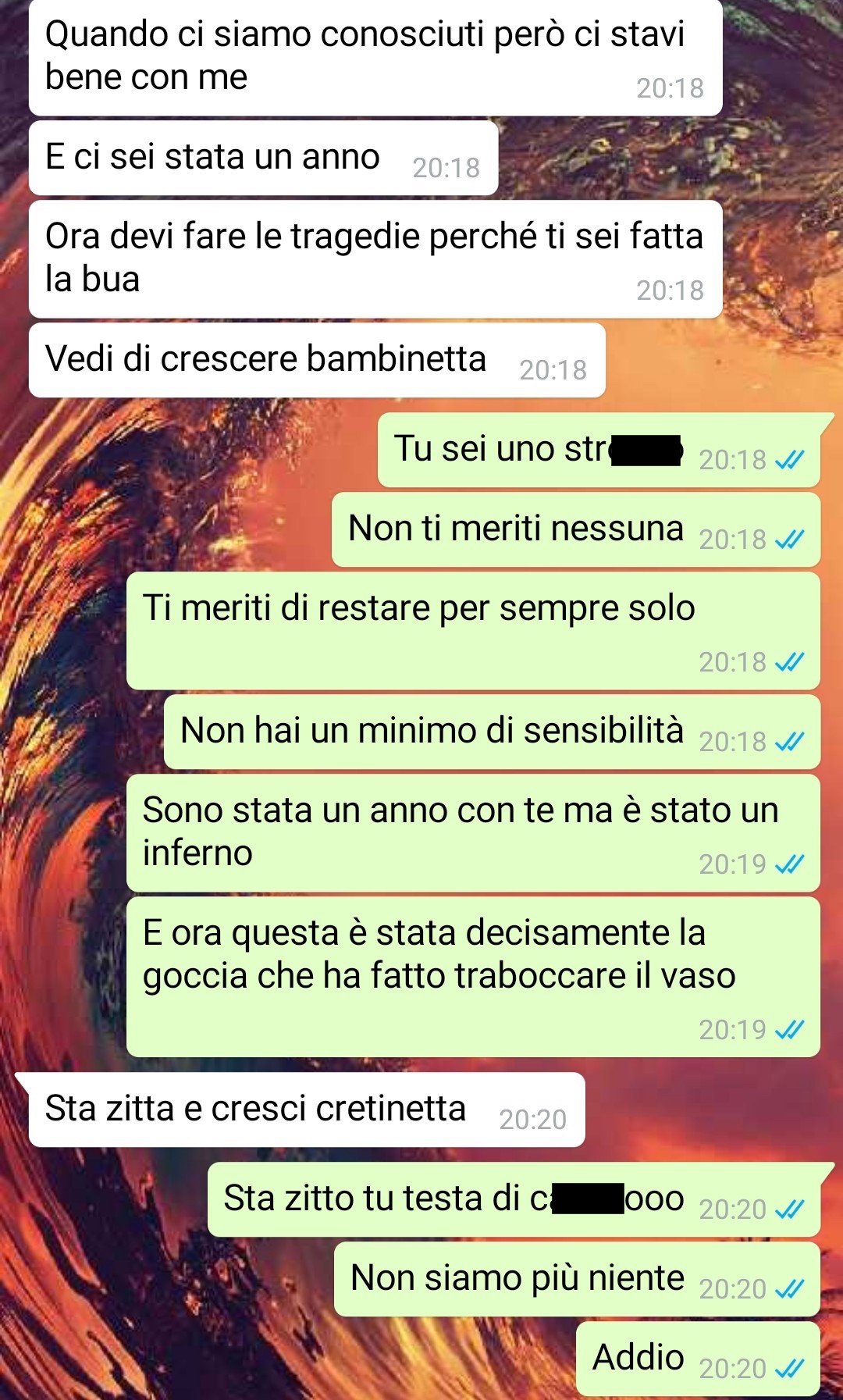The height and width of the screenshot is (1400, 843).
Task: Tap the 'Ora devi fare le tragedie' message
Action: coord(375,259)
